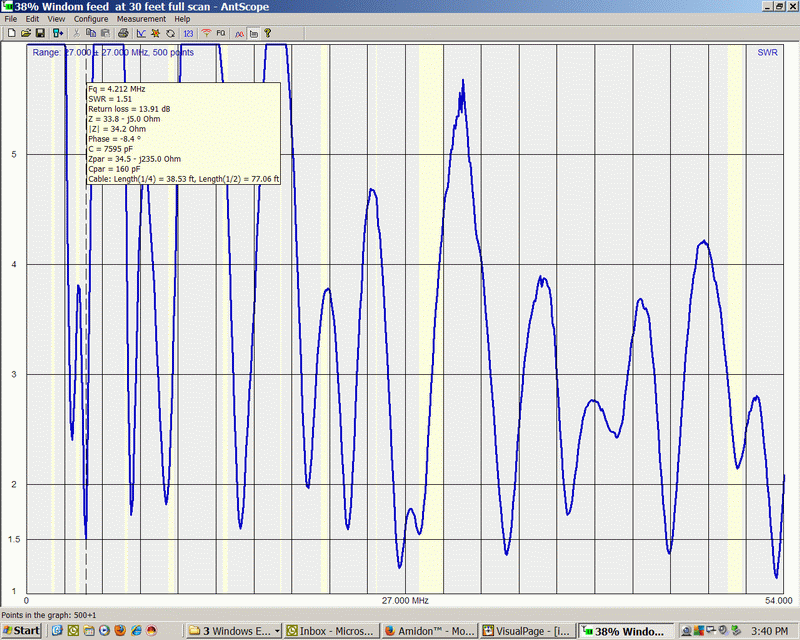Click the 'Cpar = 160 pF' readout line

[114, 169]
